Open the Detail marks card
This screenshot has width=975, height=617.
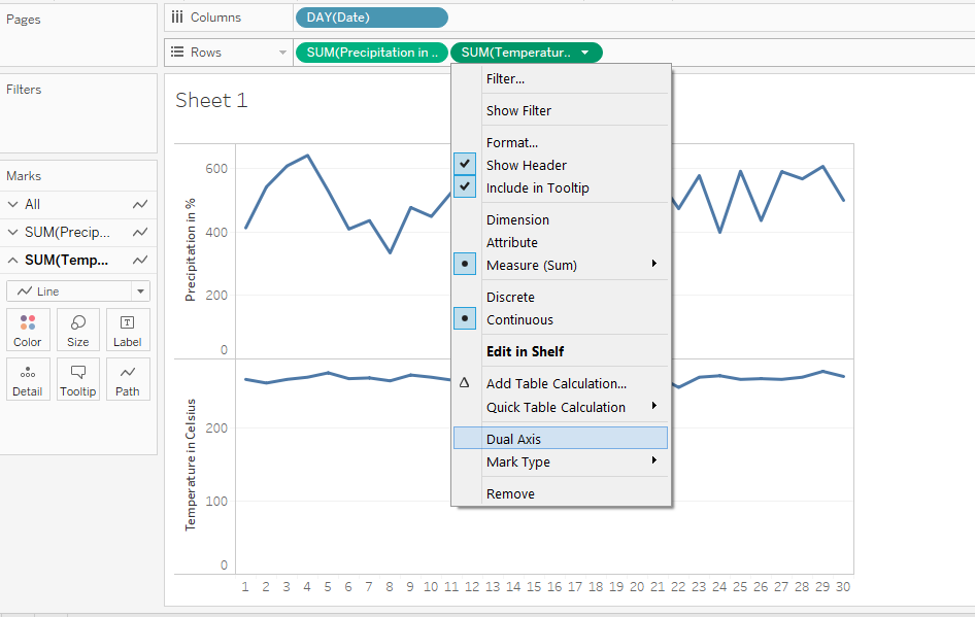point(28,379)
